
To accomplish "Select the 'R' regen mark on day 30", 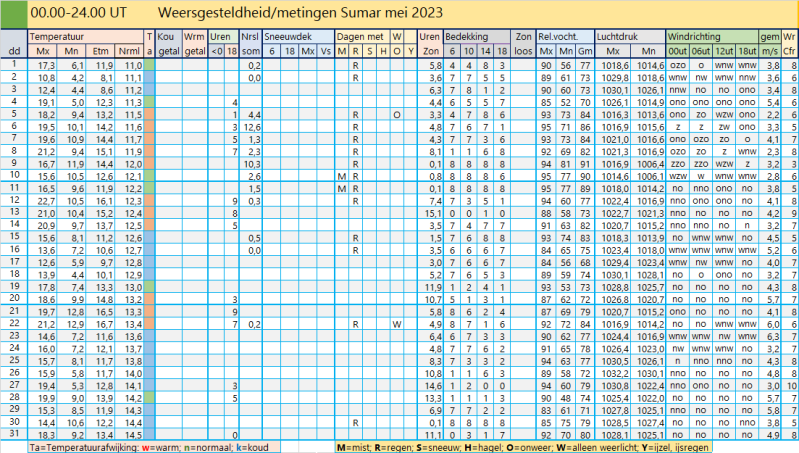I will pos(355,422).
